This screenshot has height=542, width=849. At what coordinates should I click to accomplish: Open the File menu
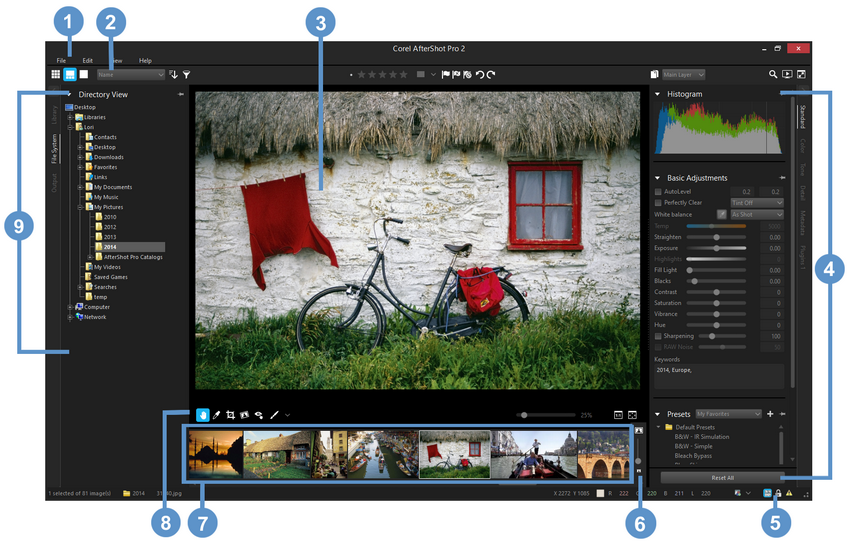(61, 61)
